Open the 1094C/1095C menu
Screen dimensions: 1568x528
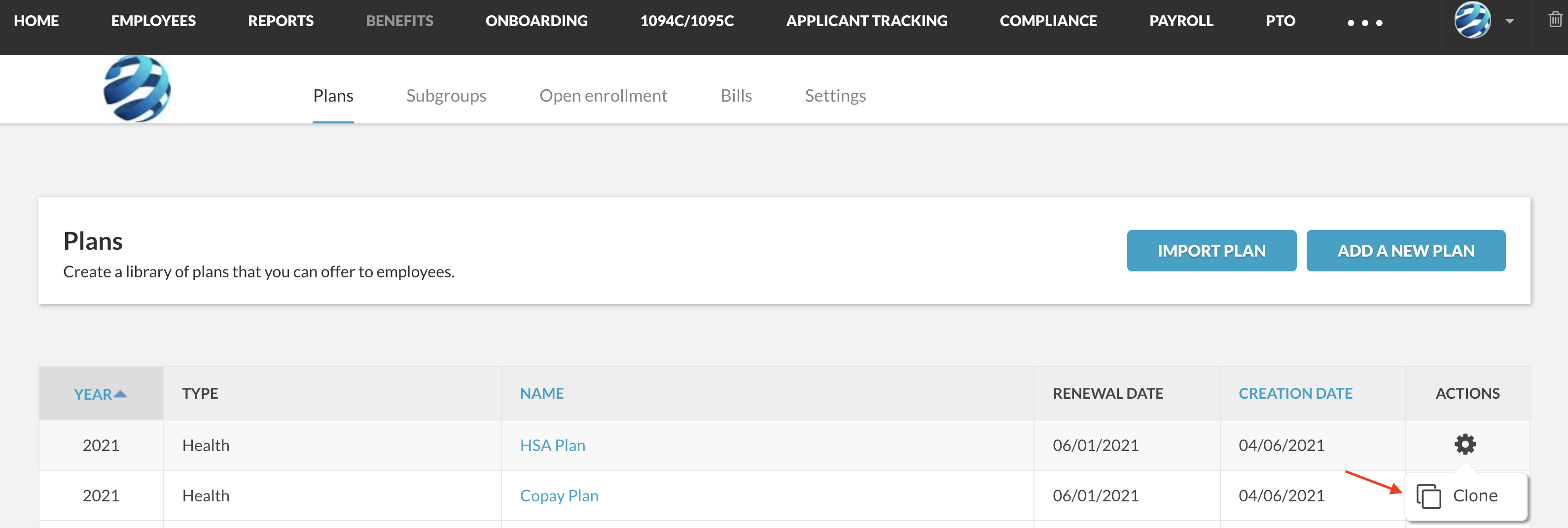pos(686,21)
